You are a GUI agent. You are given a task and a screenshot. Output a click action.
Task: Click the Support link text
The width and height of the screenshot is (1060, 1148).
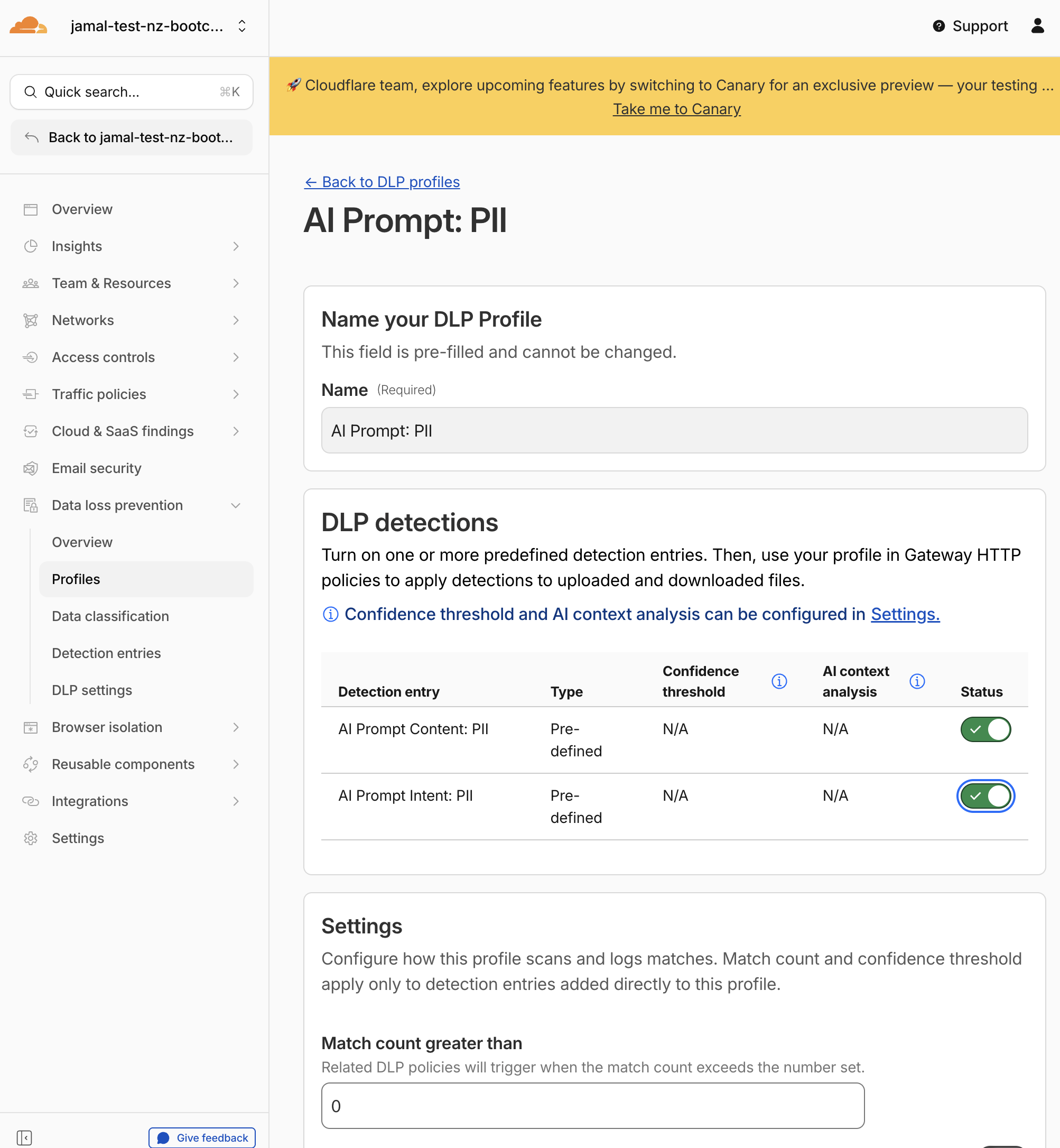click(x=980, y=26)
